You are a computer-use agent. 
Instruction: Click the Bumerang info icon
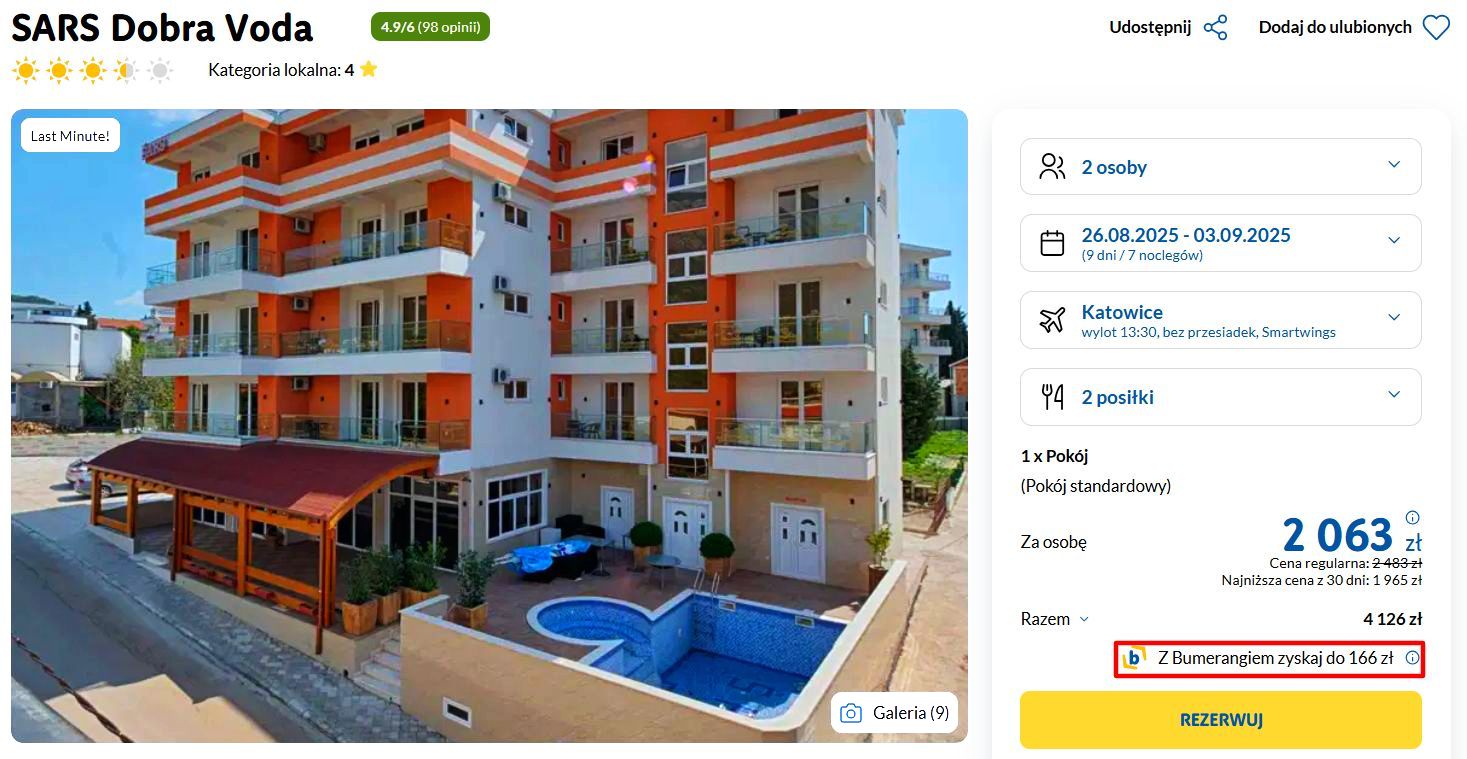[1412, 658]
